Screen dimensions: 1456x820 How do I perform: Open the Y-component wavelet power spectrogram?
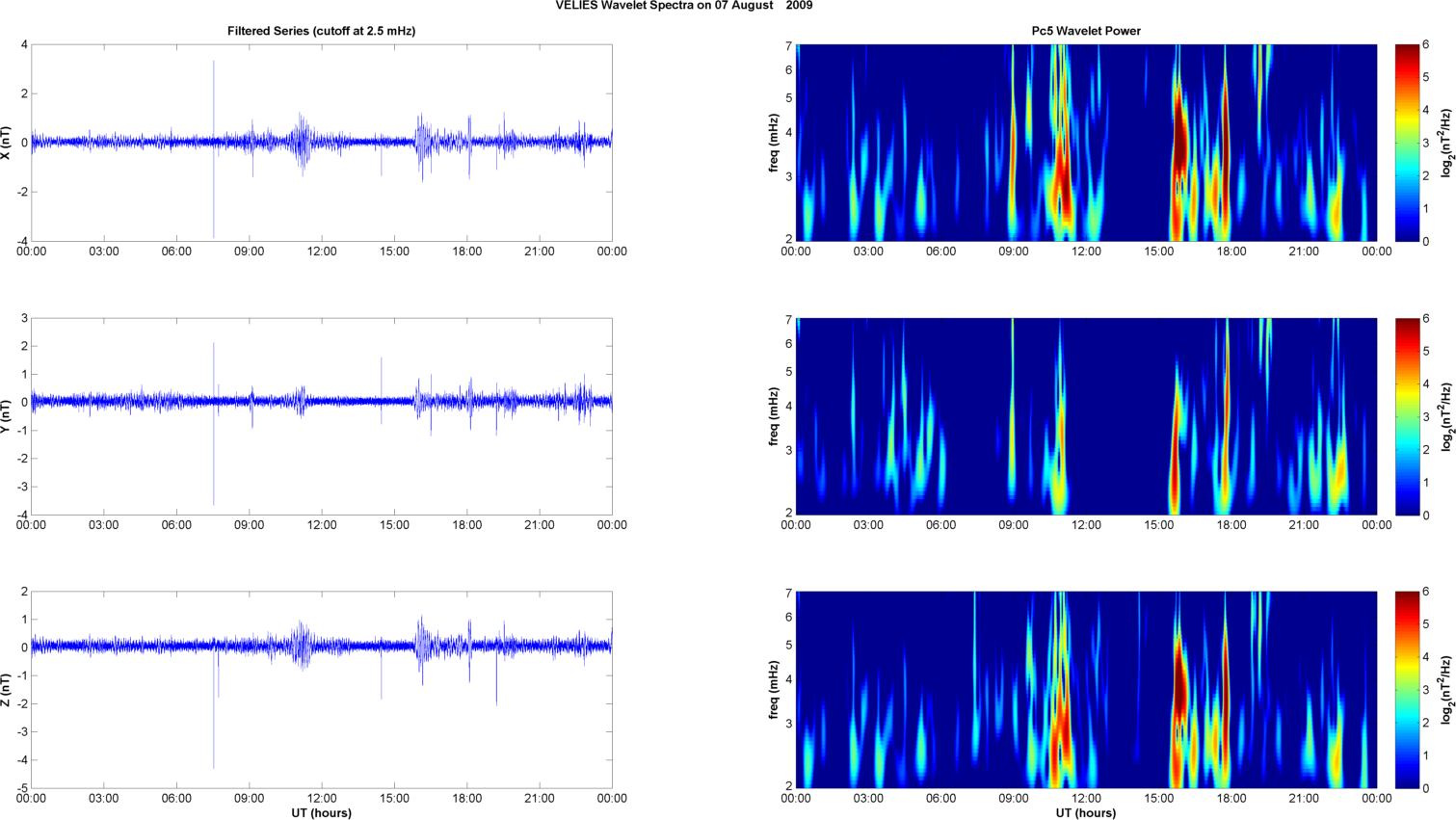click(x=1086, y=416)
